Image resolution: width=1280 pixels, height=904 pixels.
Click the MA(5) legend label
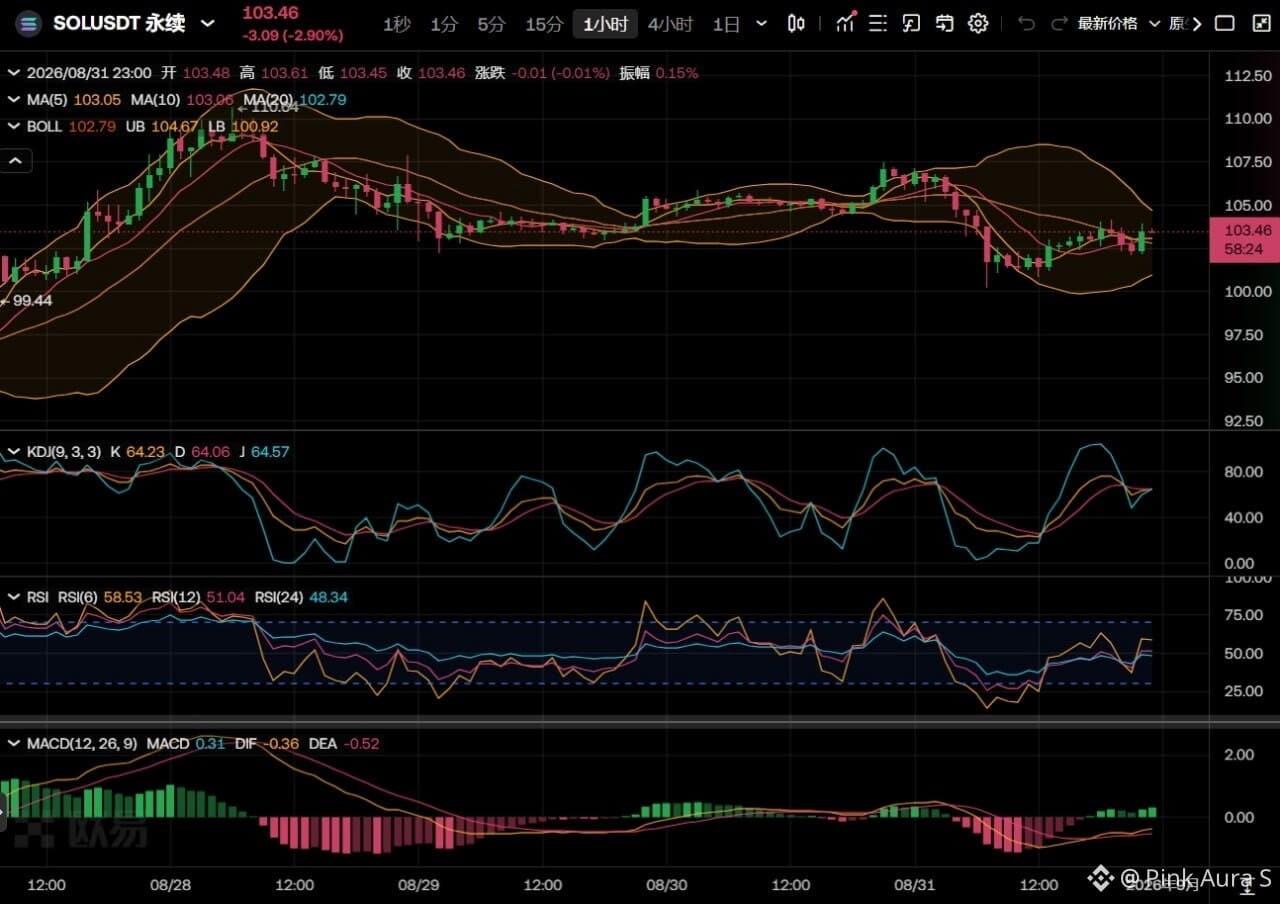point(49,99)
